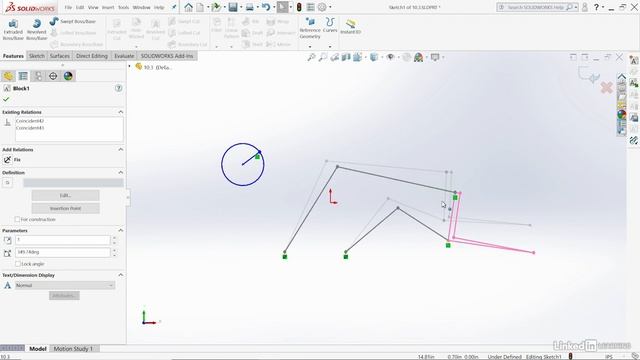Collapse the Parameters section
The width and height of the screenshot is (640, 360).
tap(120, 230)
